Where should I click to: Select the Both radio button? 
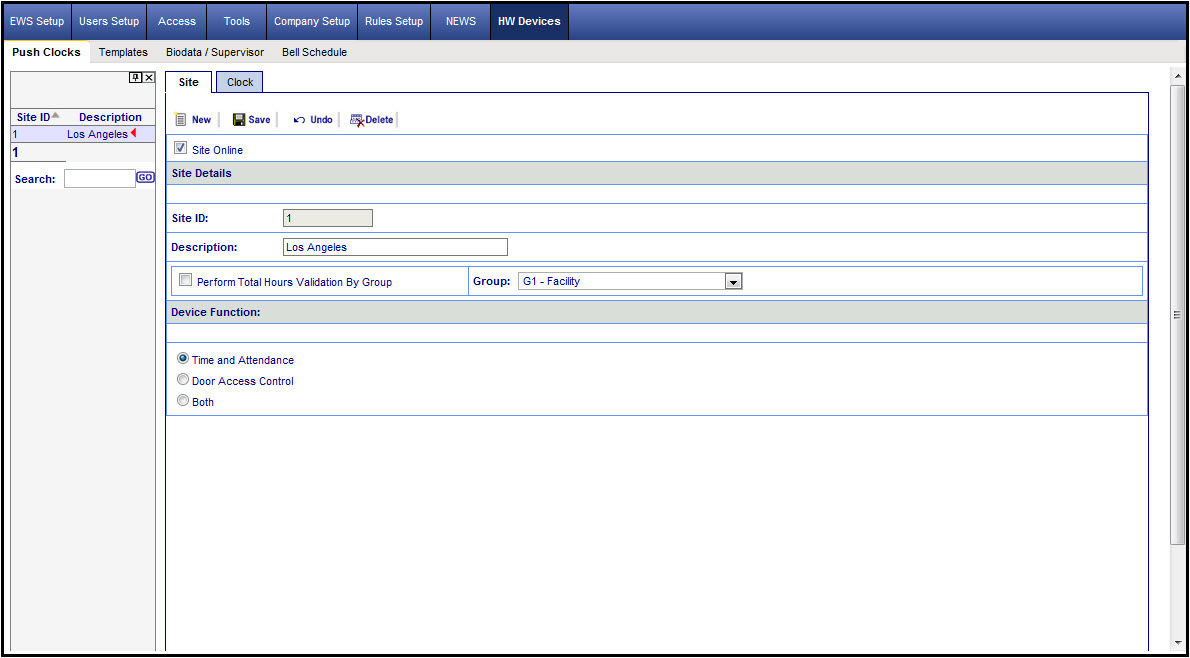point(183,401)
